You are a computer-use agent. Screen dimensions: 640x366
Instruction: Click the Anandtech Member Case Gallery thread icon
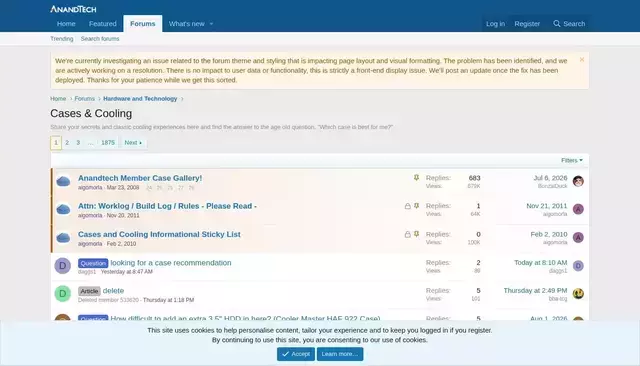pos(63,181)
